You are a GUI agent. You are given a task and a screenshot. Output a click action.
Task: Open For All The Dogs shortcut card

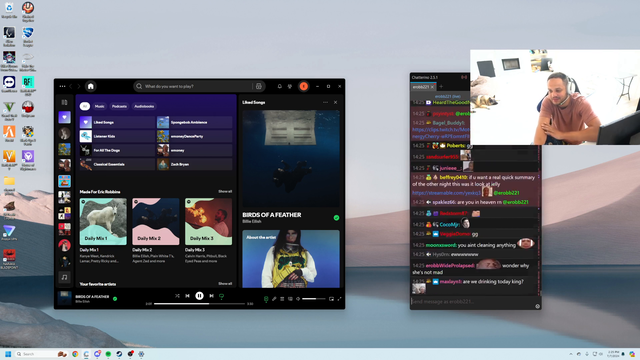pos(117,150)
